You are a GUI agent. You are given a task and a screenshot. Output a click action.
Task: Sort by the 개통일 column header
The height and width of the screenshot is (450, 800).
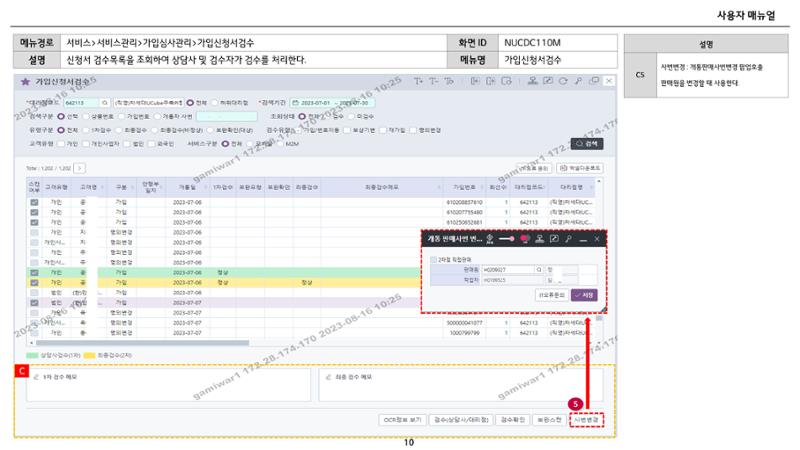187,187
